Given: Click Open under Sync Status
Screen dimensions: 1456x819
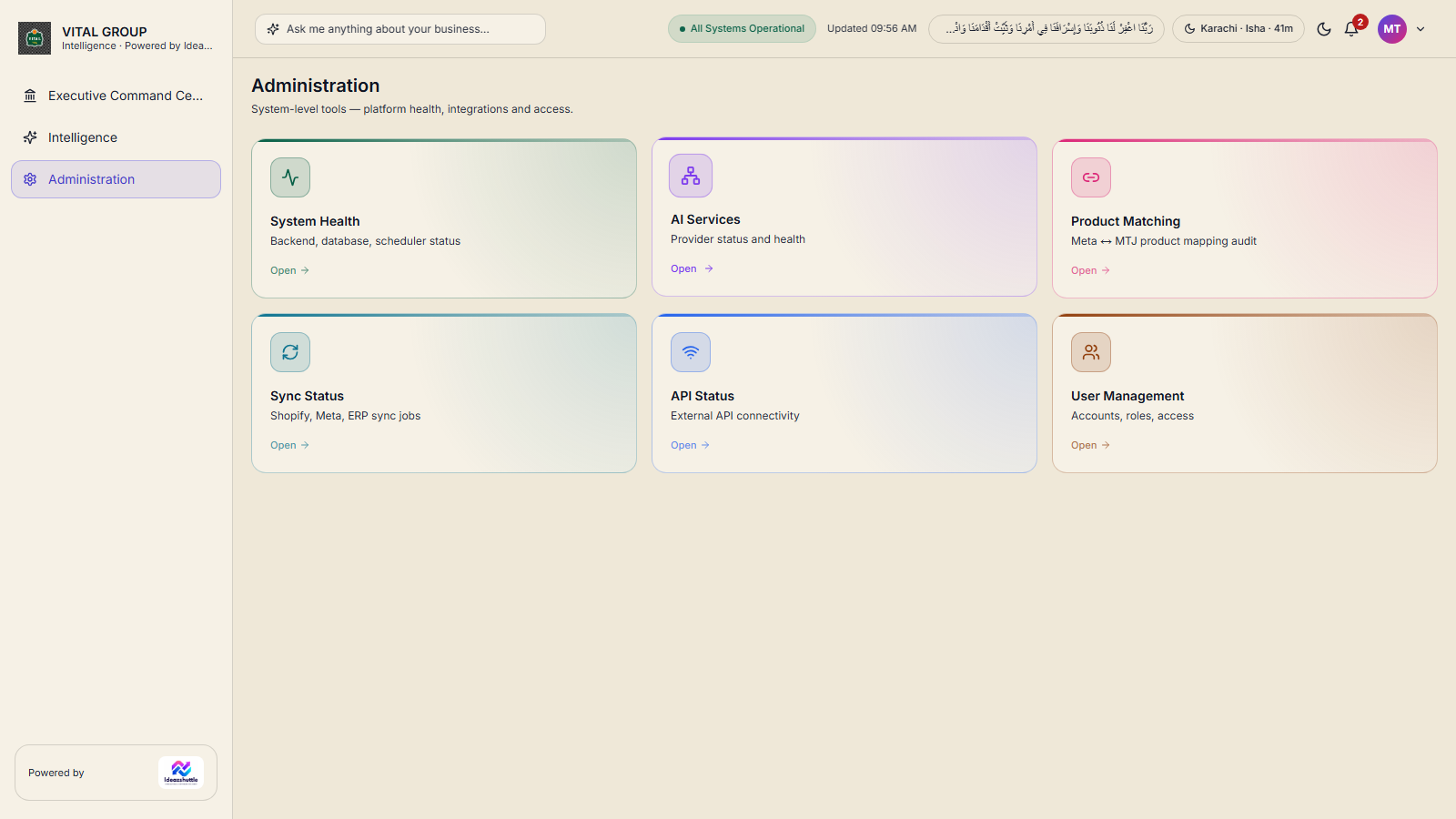Looking at the screenshot, I should coord(289,445).
